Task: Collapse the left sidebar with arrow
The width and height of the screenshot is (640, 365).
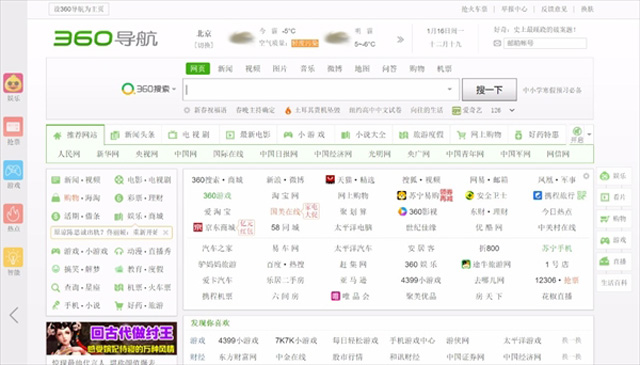Action: click(14, 315)
